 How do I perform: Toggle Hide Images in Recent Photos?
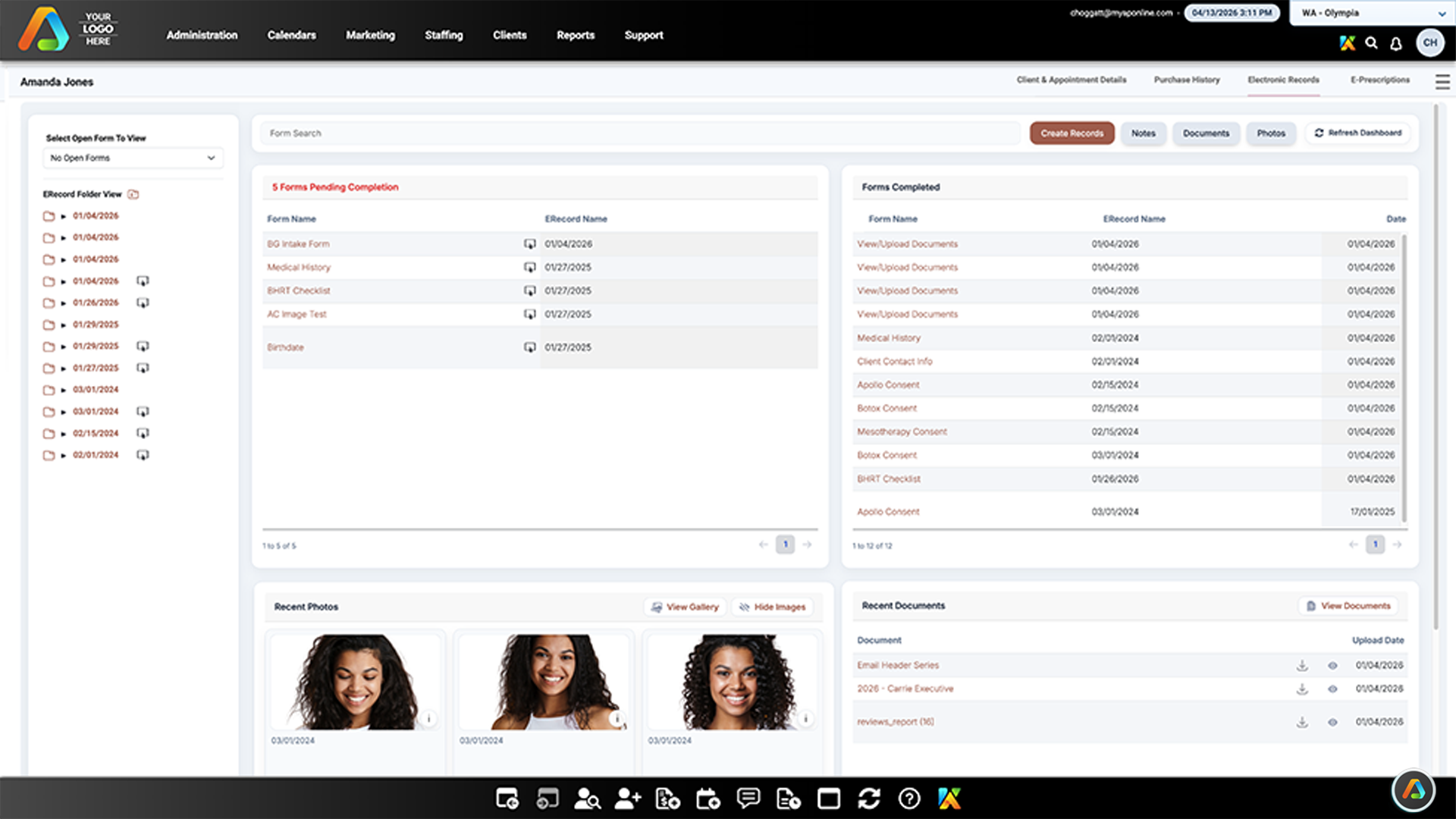click(x=773, y=607)
